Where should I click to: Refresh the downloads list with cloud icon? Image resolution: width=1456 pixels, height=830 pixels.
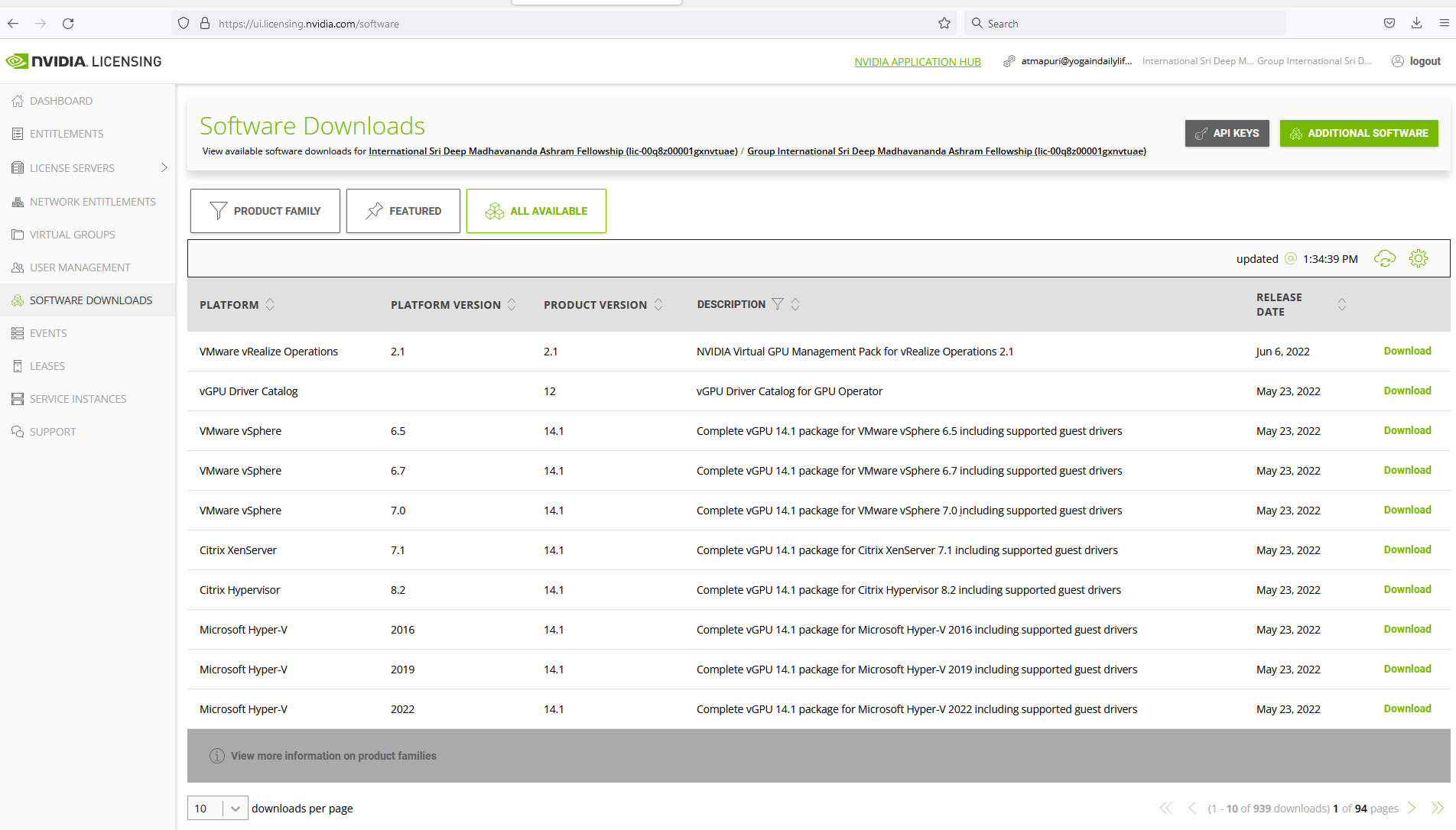pos(1385,258)
